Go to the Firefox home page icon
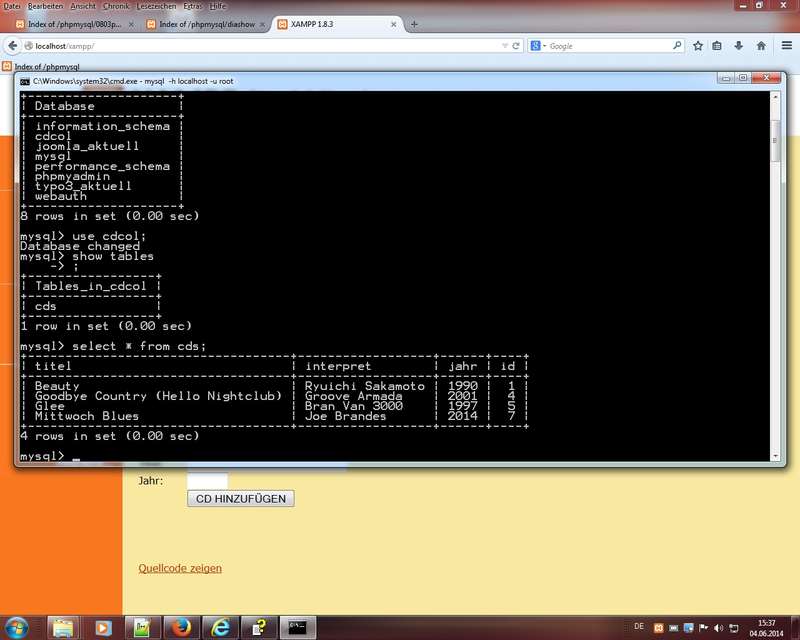The width and height of the screenshot is (800, 640). (x=761, y=45)
